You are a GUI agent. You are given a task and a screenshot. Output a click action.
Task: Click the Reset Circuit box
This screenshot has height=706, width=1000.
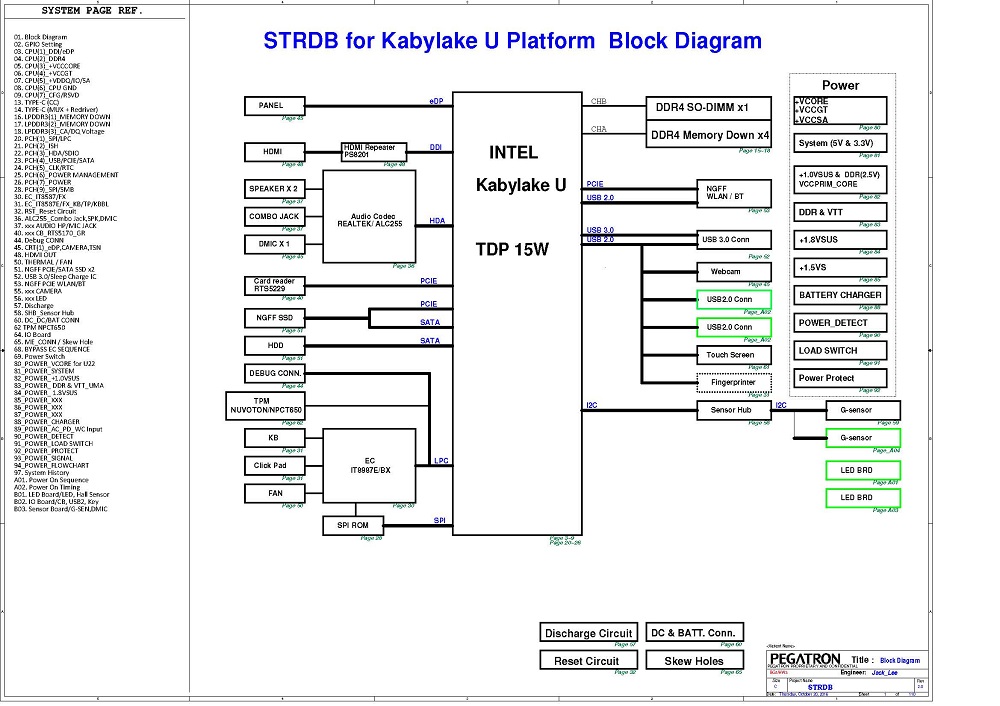click(x=588, y=660)
